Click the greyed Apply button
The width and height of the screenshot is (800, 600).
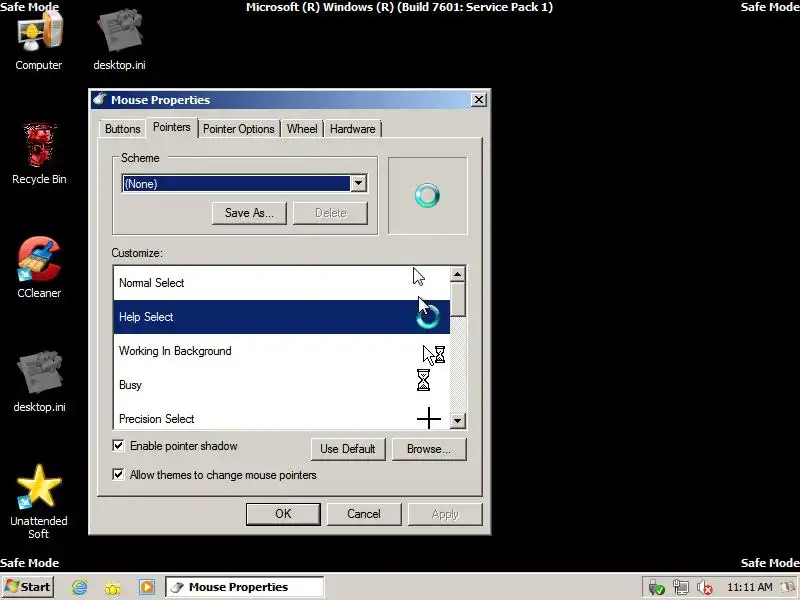point(445,514)
